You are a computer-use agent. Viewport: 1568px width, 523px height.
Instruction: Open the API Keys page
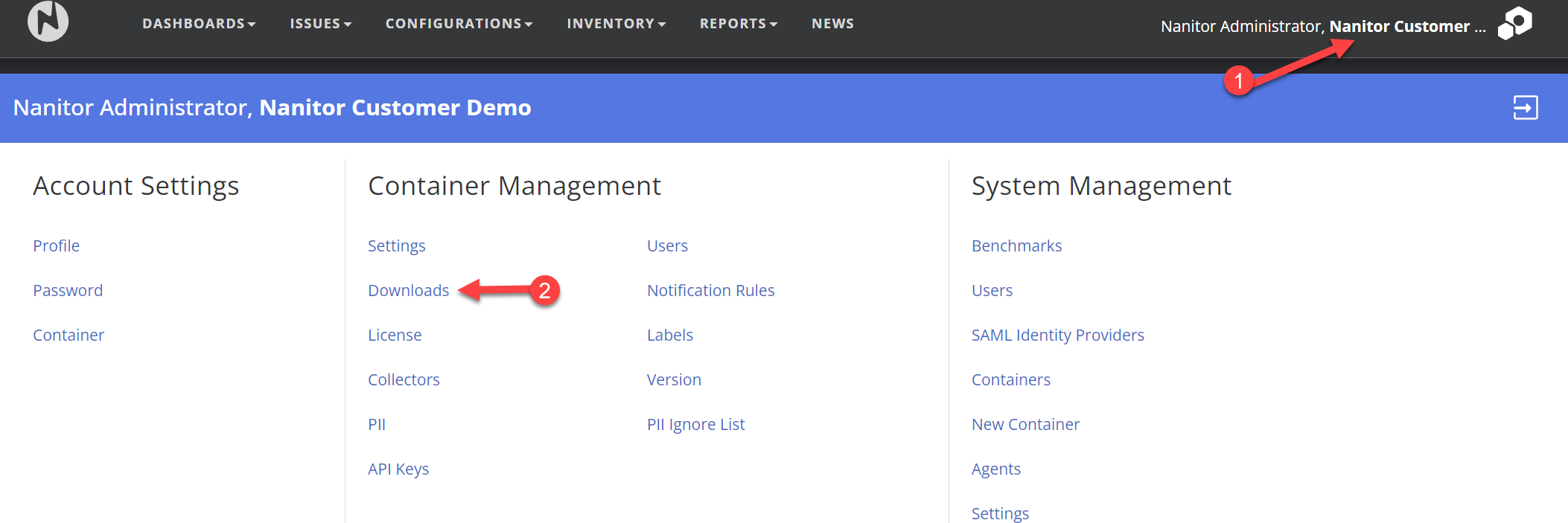[398, 469]
